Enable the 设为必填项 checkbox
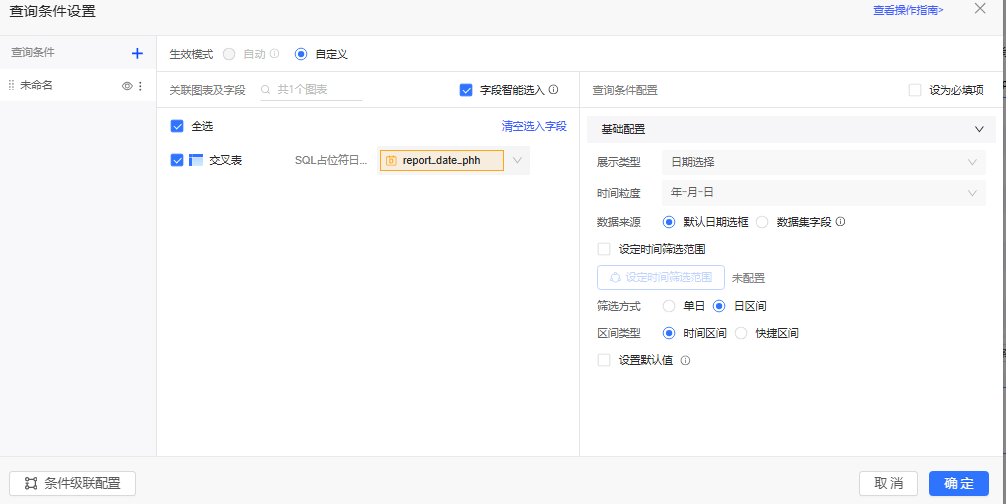Viewport: 1006px width, 504px height. (914, 90)
